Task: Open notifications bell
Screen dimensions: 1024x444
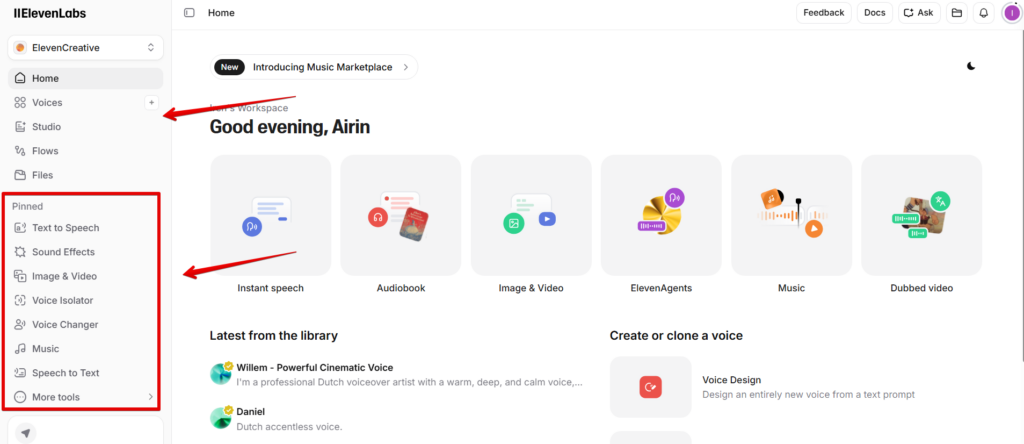Action: click(x=984, y=12)
